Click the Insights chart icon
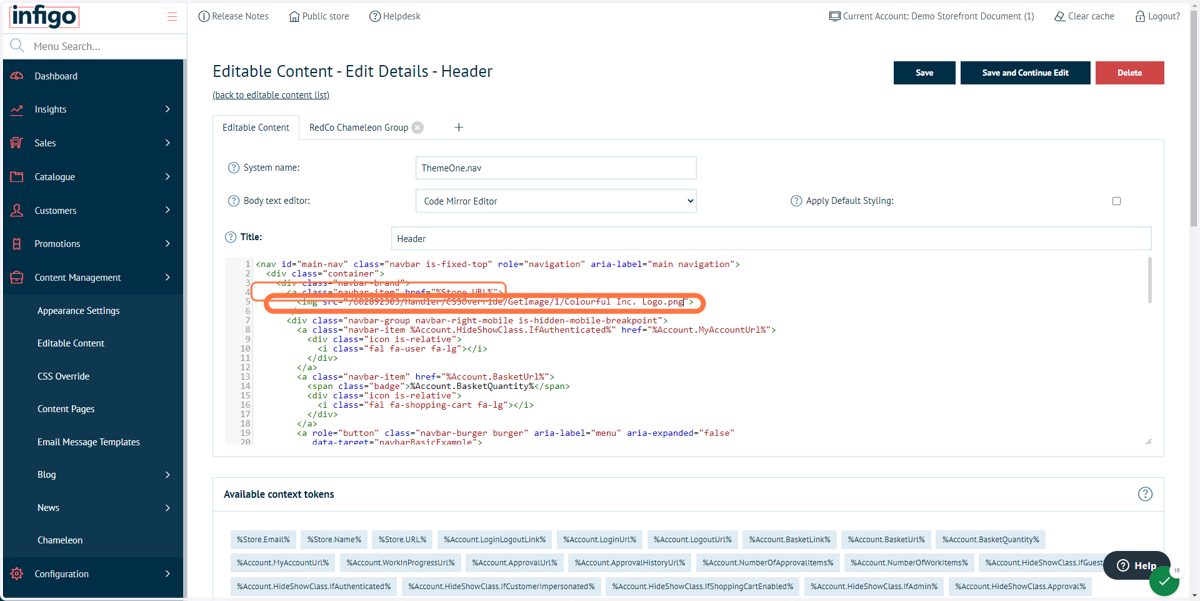Viewport: 1200px width, 601px height. click(x=17, y=109)
